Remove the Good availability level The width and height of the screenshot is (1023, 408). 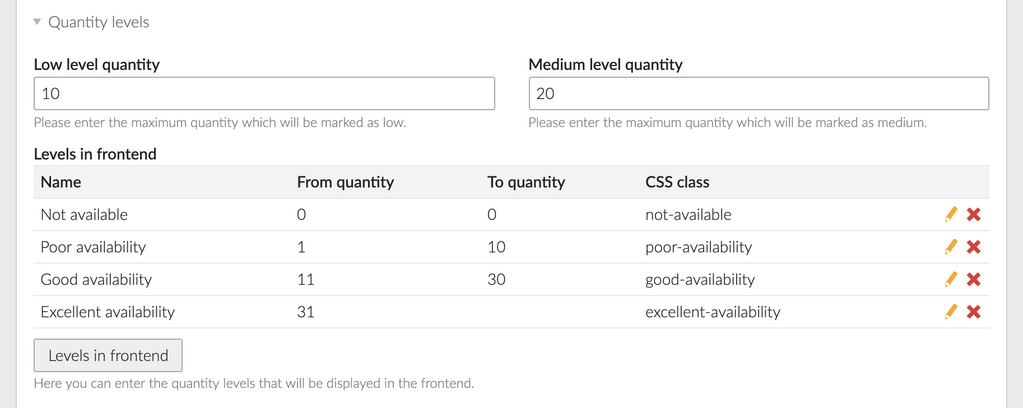pyautogui.click(x=973, y=279)
